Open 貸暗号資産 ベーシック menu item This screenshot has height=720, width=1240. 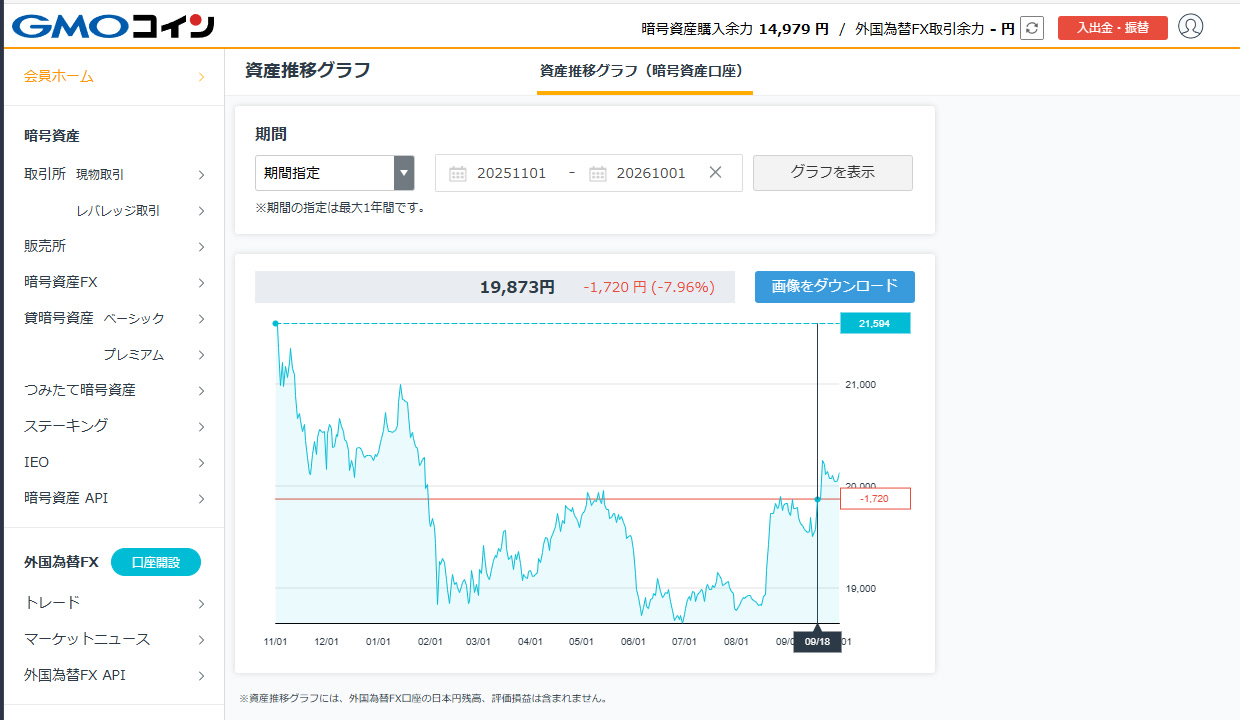(x=113, y=318)
